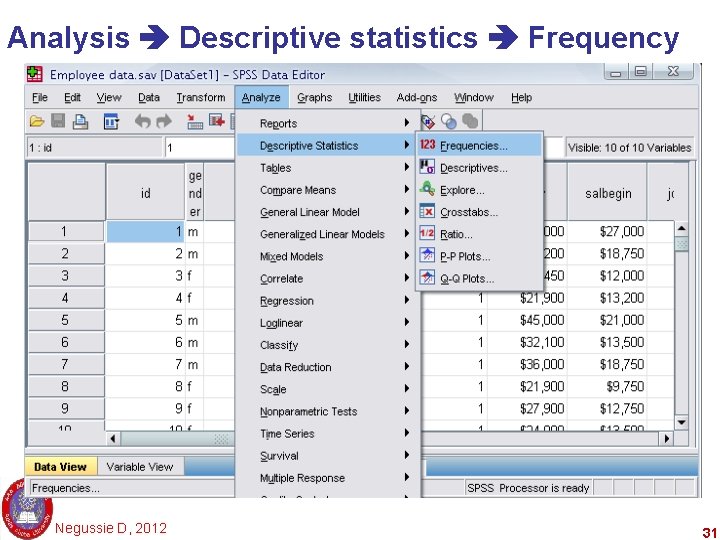Click the Use Sets blue circles icon
This screenshot has height=540, width=720.
449,122
